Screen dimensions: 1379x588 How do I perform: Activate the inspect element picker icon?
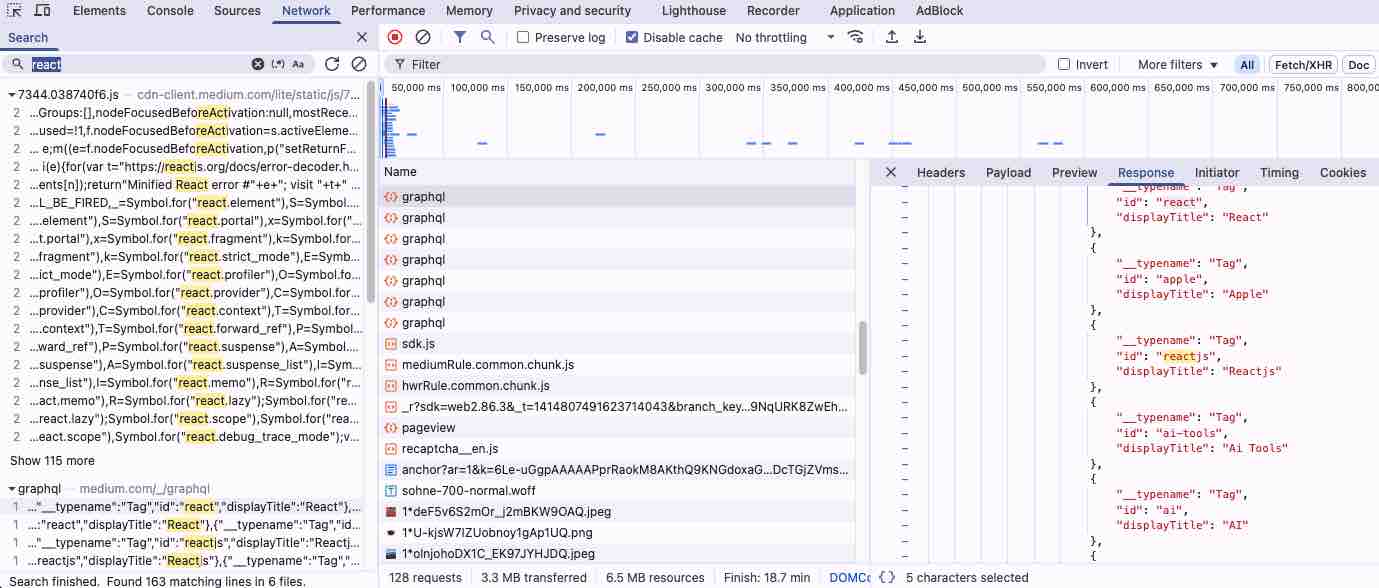(x=16, y=10)
